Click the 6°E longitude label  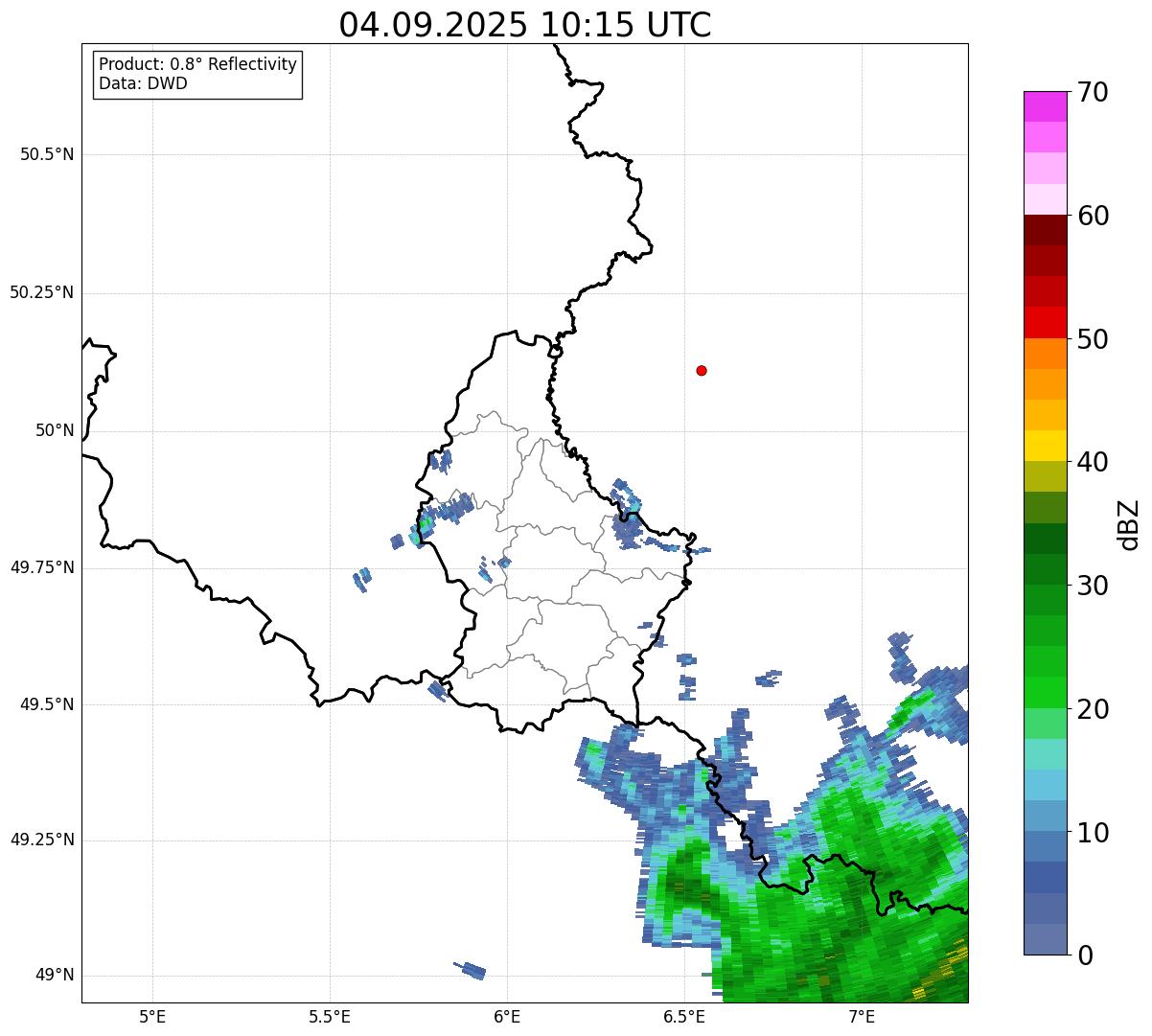pyautogui.click(x=507, y=1016)
